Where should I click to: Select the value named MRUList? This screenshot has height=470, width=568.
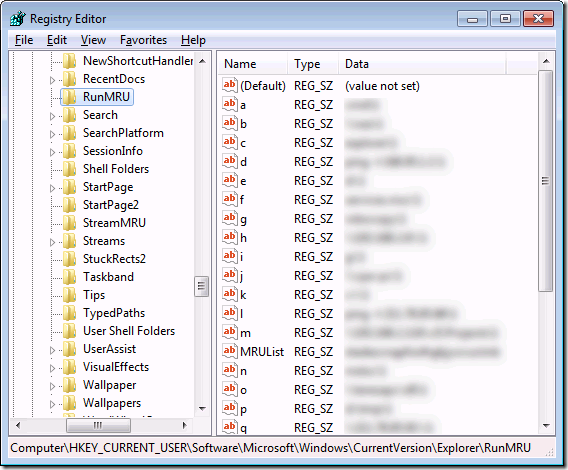click(262, 352)
